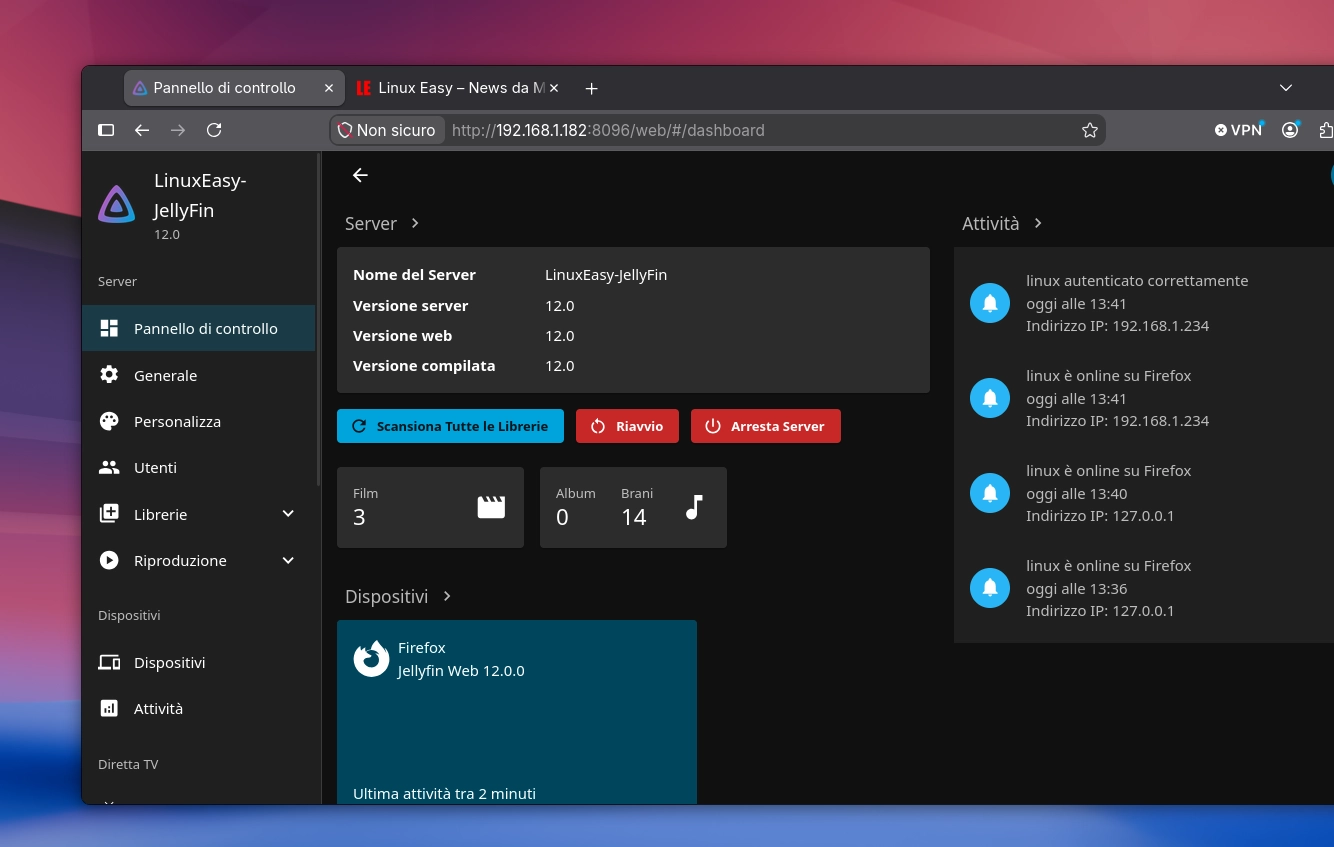Click the LinuxEasy-JellyFin server name value
Viewport: 1334px width, 847px height.
(x=606, y=274)
